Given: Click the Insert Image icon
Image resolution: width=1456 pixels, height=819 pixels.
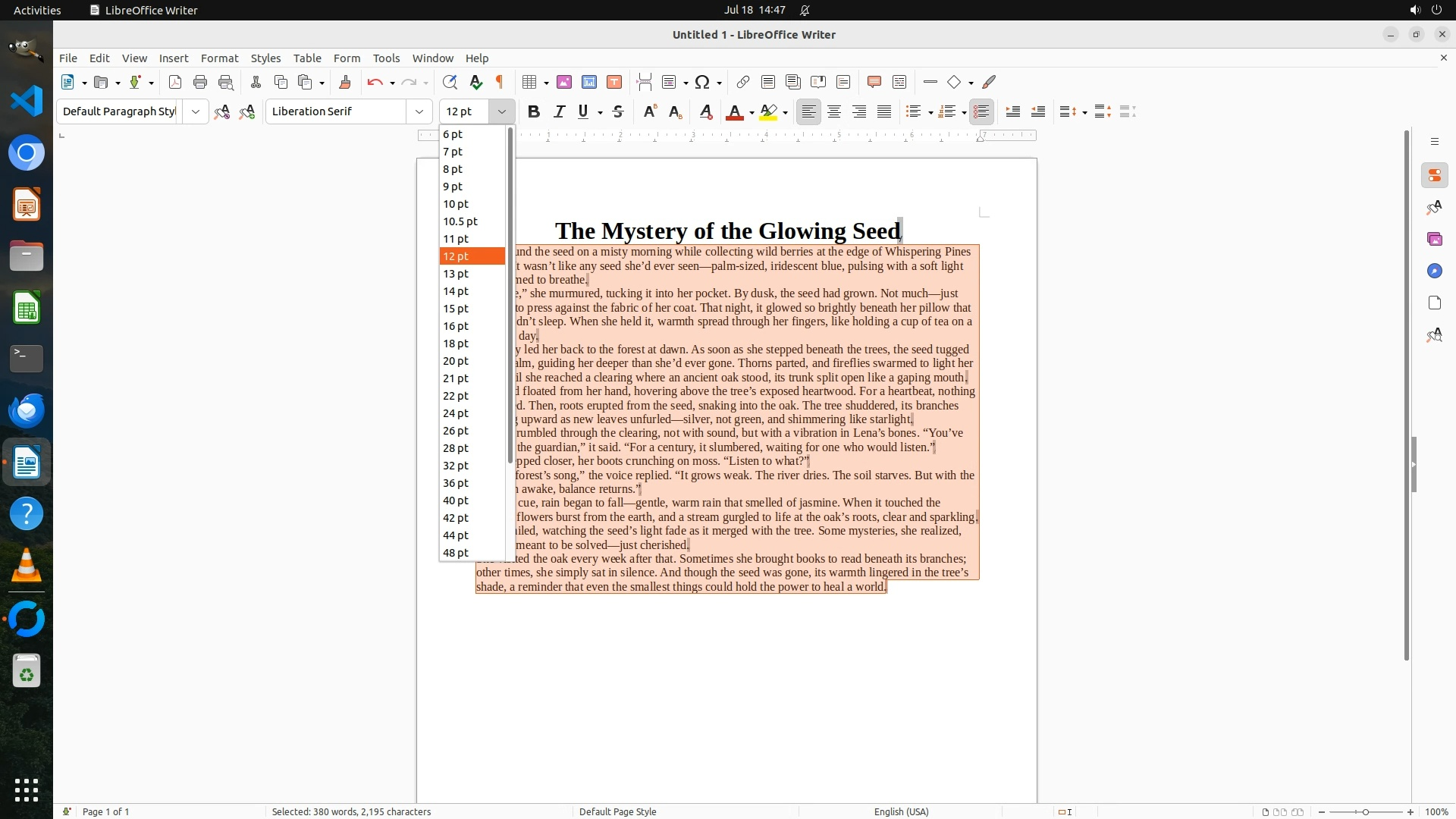Looking at the screenshot, I should 563,82.
